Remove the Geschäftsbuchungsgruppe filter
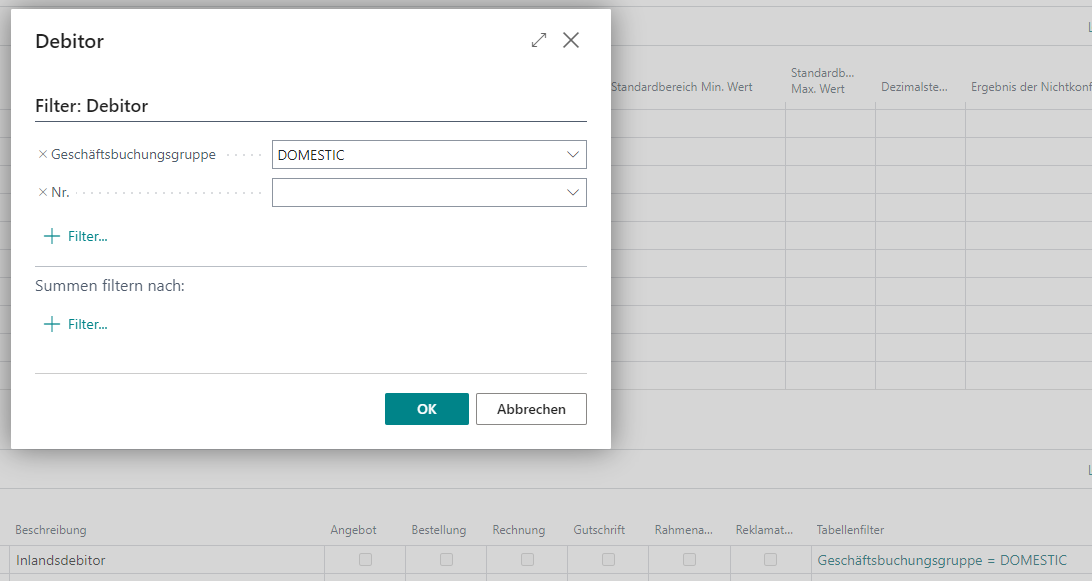1092x581 pixels. tap(42, 155)
